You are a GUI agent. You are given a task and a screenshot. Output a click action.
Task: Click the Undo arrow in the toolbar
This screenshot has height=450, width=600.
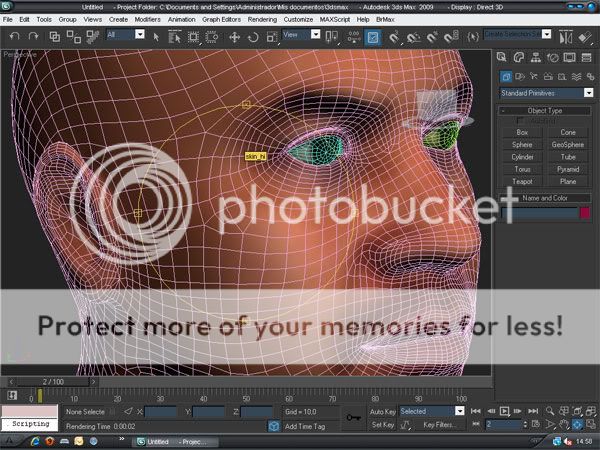pyautogui.click(x=13, y=36)
